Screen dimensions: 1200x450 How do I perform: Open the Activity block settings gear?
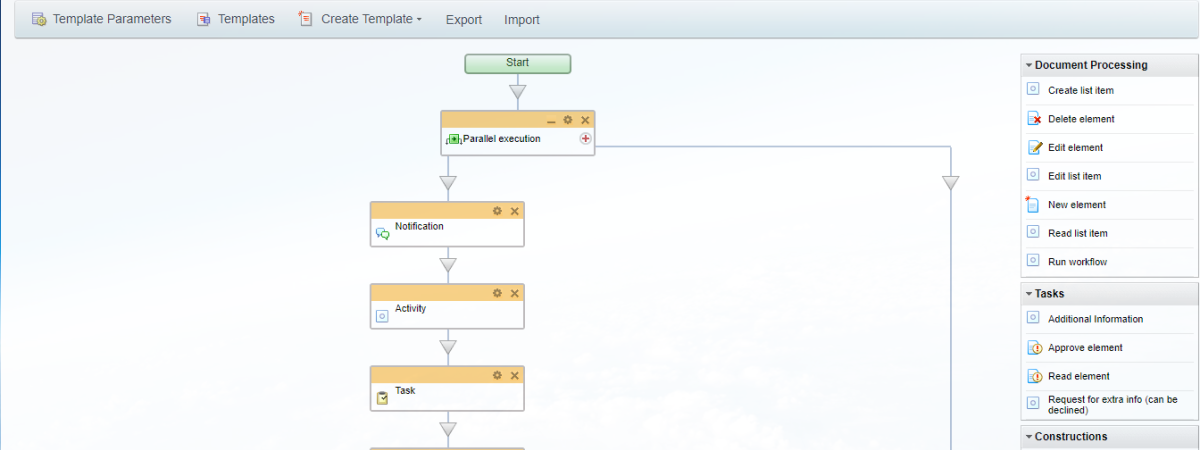tap(497, 293)
